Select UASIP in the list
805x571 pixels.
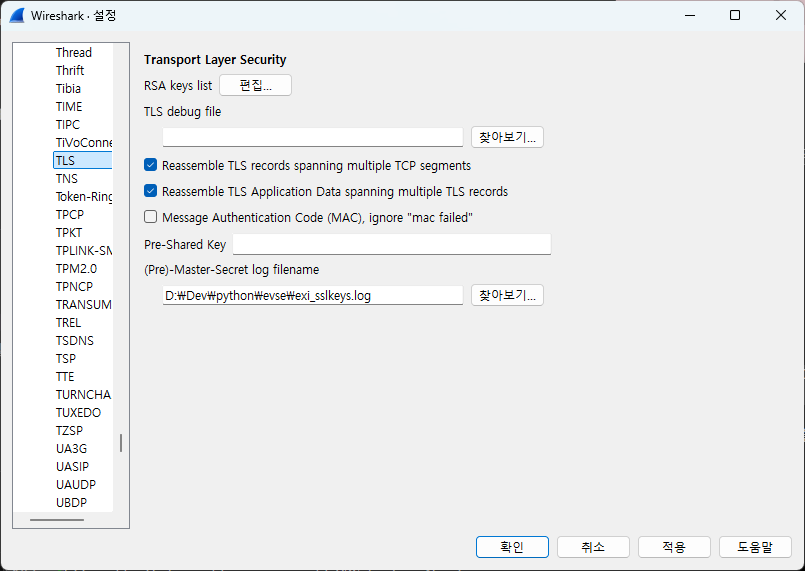72,466
